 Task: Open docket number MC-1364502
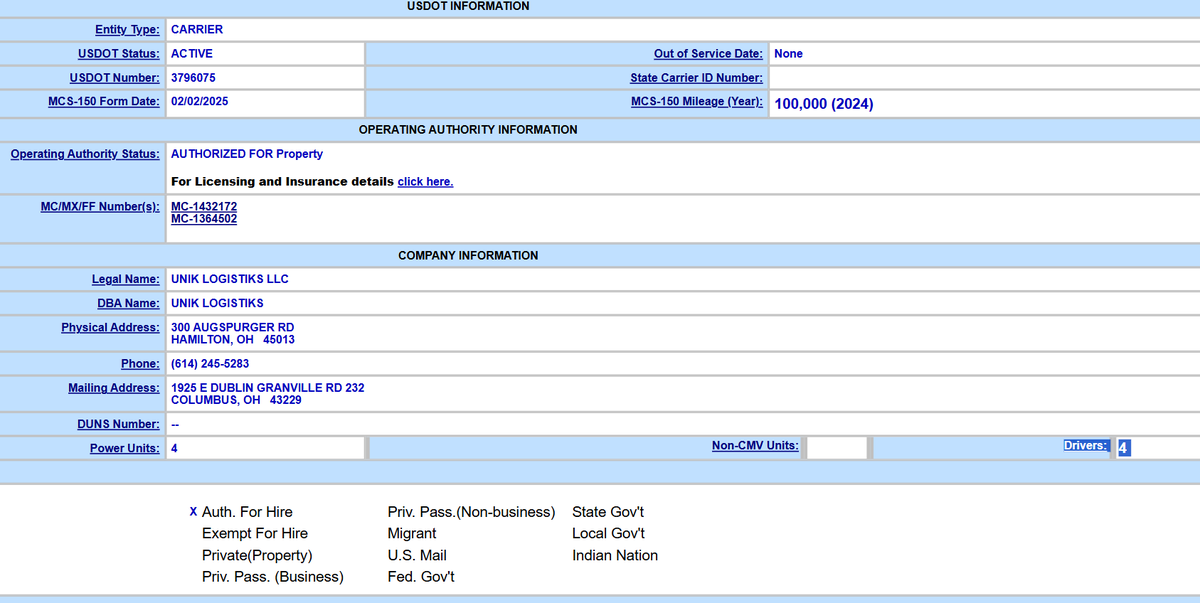point(204,218)
